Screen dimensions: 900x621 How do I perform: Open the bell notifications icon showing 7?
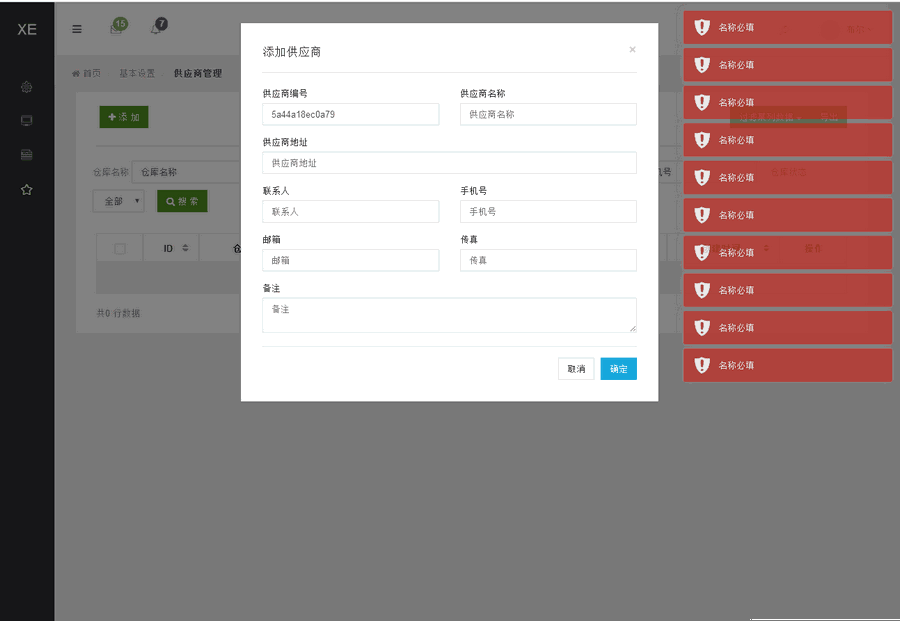tap(157, 28)
